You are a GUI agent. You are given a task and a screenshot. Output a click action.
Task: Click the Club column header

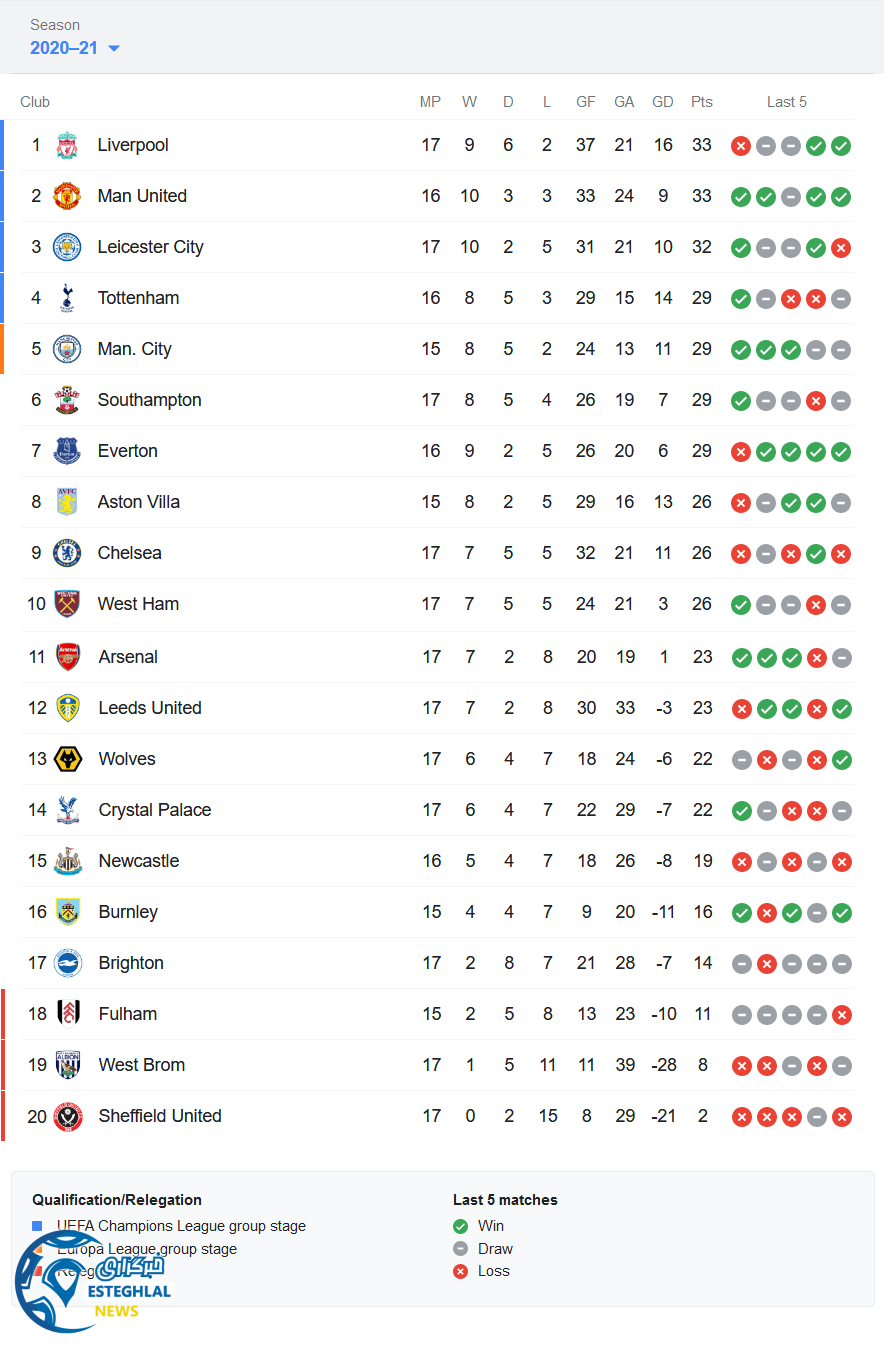(35, 102)
